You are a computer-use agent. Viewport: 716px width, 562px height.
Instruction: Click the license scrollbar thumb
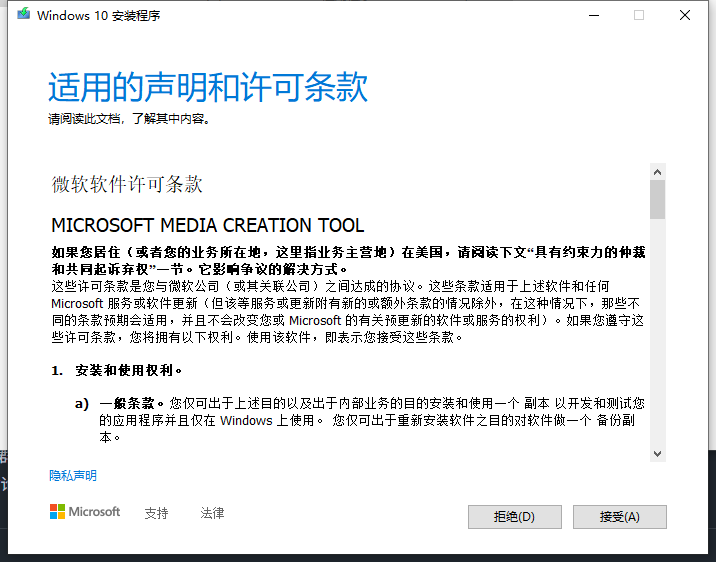657,199
